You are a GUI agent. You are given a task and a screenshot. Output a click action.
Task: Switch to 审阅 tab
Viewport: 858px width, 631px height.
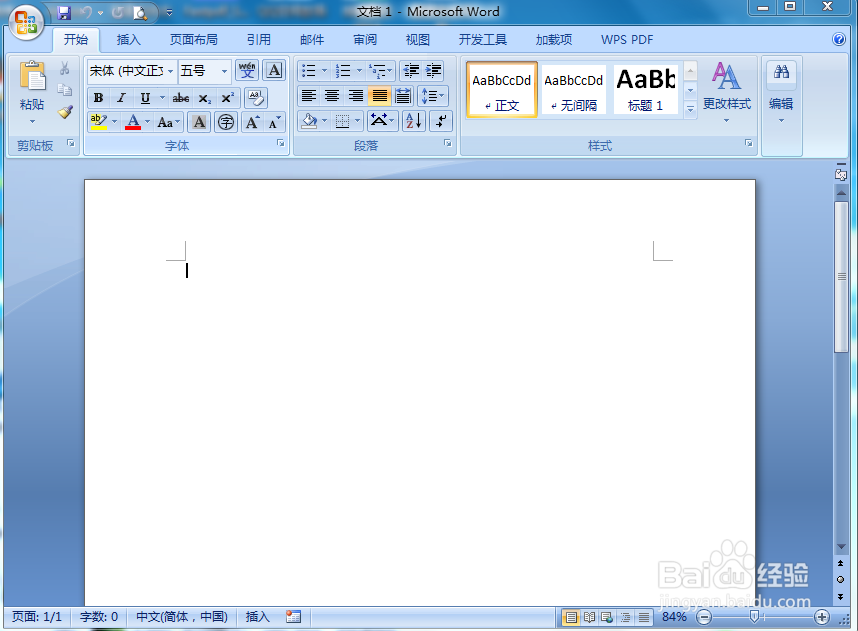pos(365,40)
